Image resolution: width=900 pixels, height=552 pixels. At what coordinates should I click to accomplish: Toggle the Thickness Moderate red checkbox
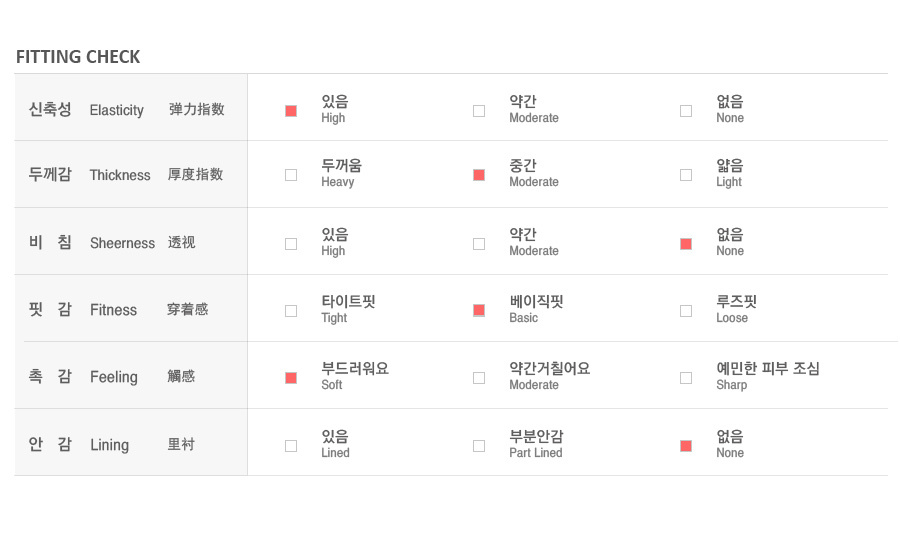pos(479,174)
